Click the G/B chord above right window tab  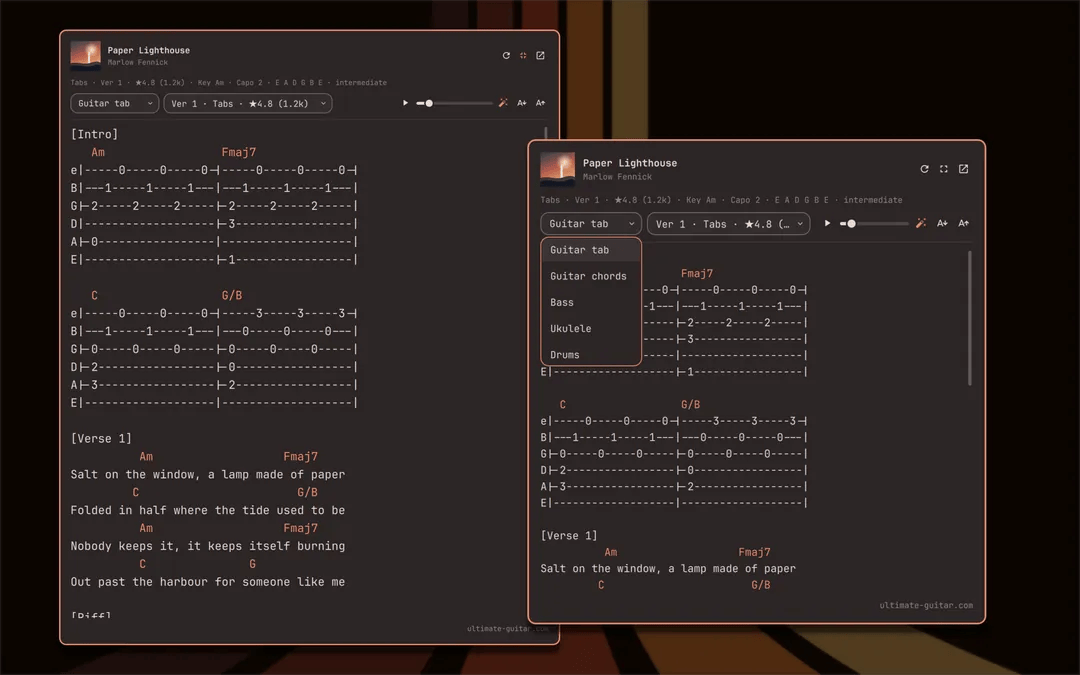[690, 404]
